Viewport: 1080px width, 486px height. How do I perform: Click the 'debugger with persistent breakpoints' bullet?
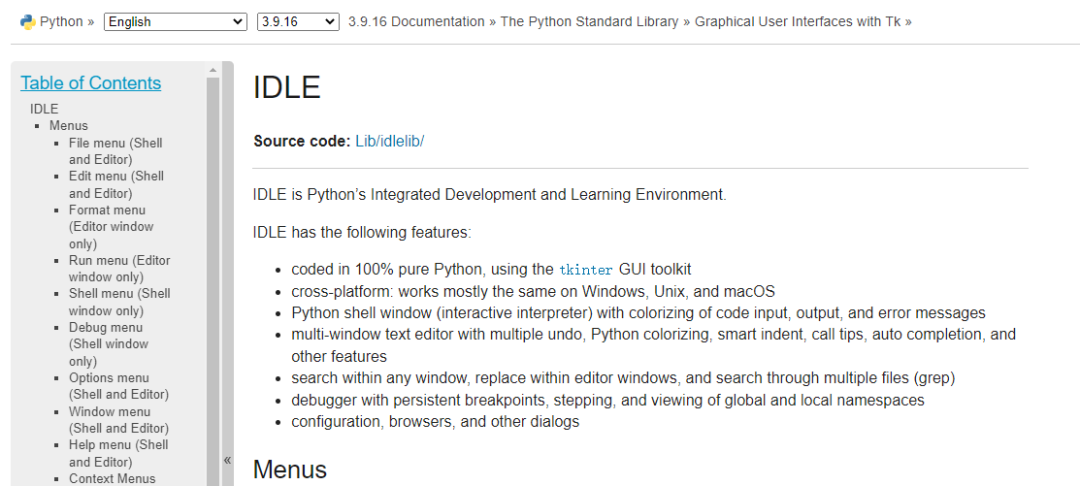(608, 400)
